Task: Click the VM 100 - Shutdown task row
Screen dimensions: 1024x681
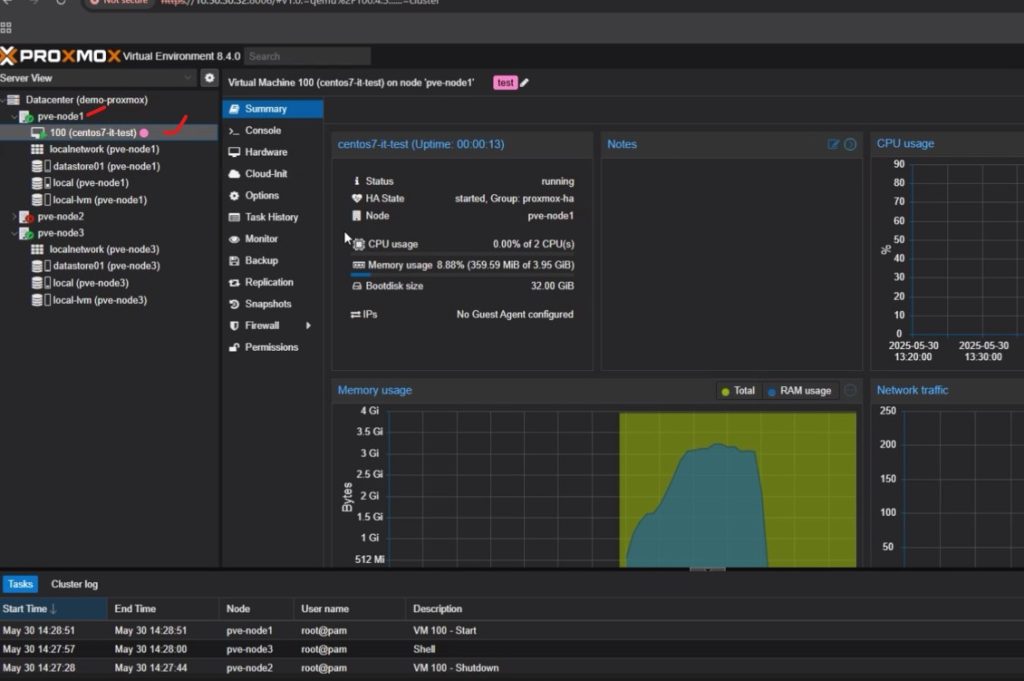Action: point(512,668)
